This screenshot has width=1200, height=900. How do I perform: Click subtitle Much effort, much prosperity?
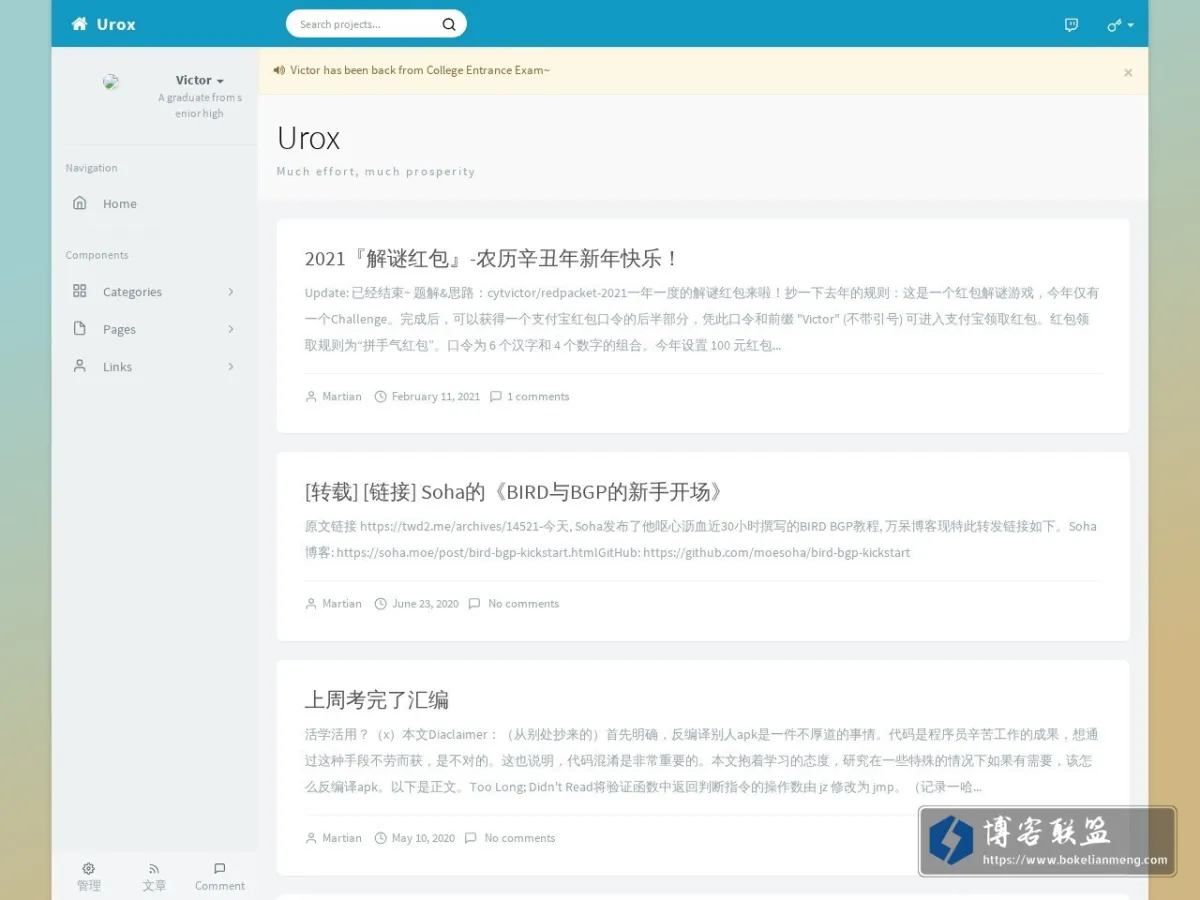376,172
